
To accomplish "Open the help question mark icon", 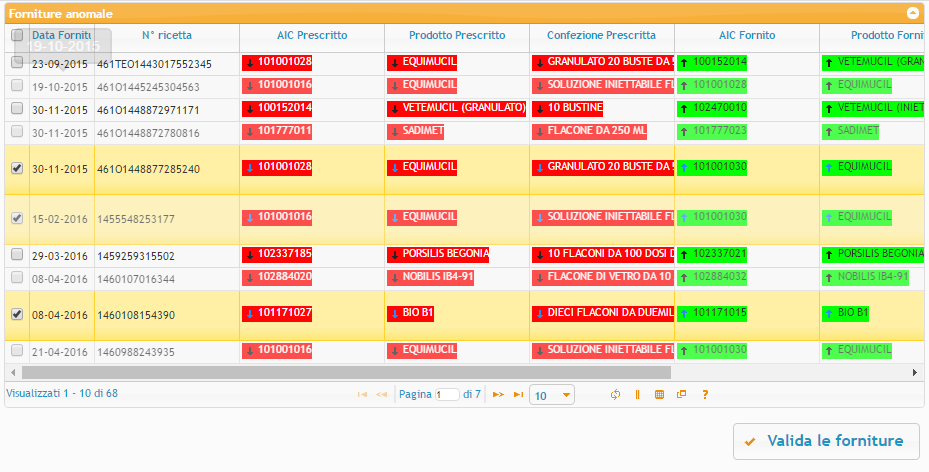I will 704,394.
